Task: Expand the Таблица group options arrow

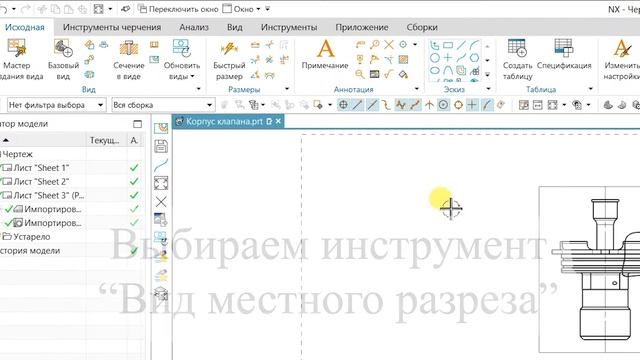Action: 591,89
